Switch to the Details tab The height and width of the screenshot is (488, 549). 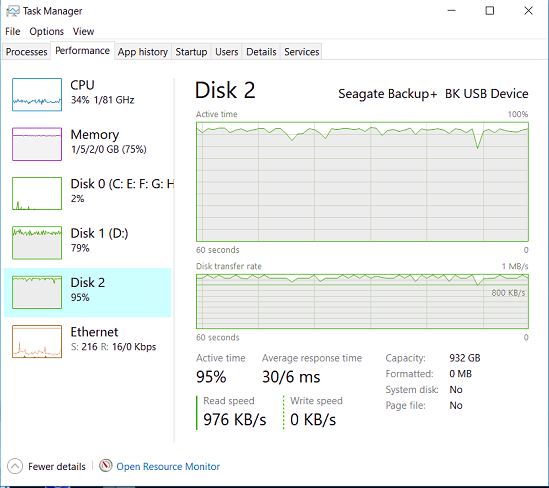(261, 52)
